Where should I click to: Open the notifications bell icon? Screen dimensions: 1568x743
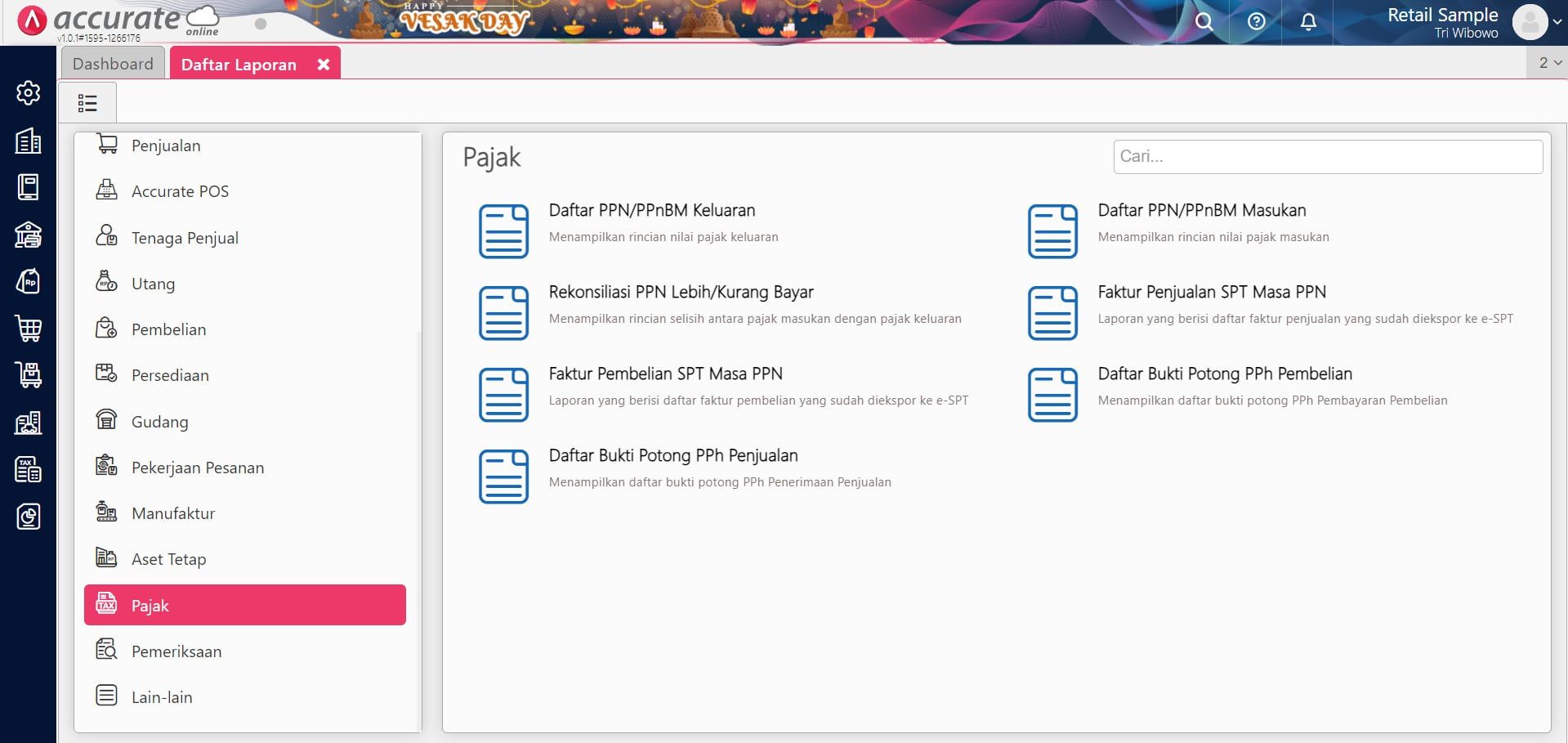(x=1307, y=22)
